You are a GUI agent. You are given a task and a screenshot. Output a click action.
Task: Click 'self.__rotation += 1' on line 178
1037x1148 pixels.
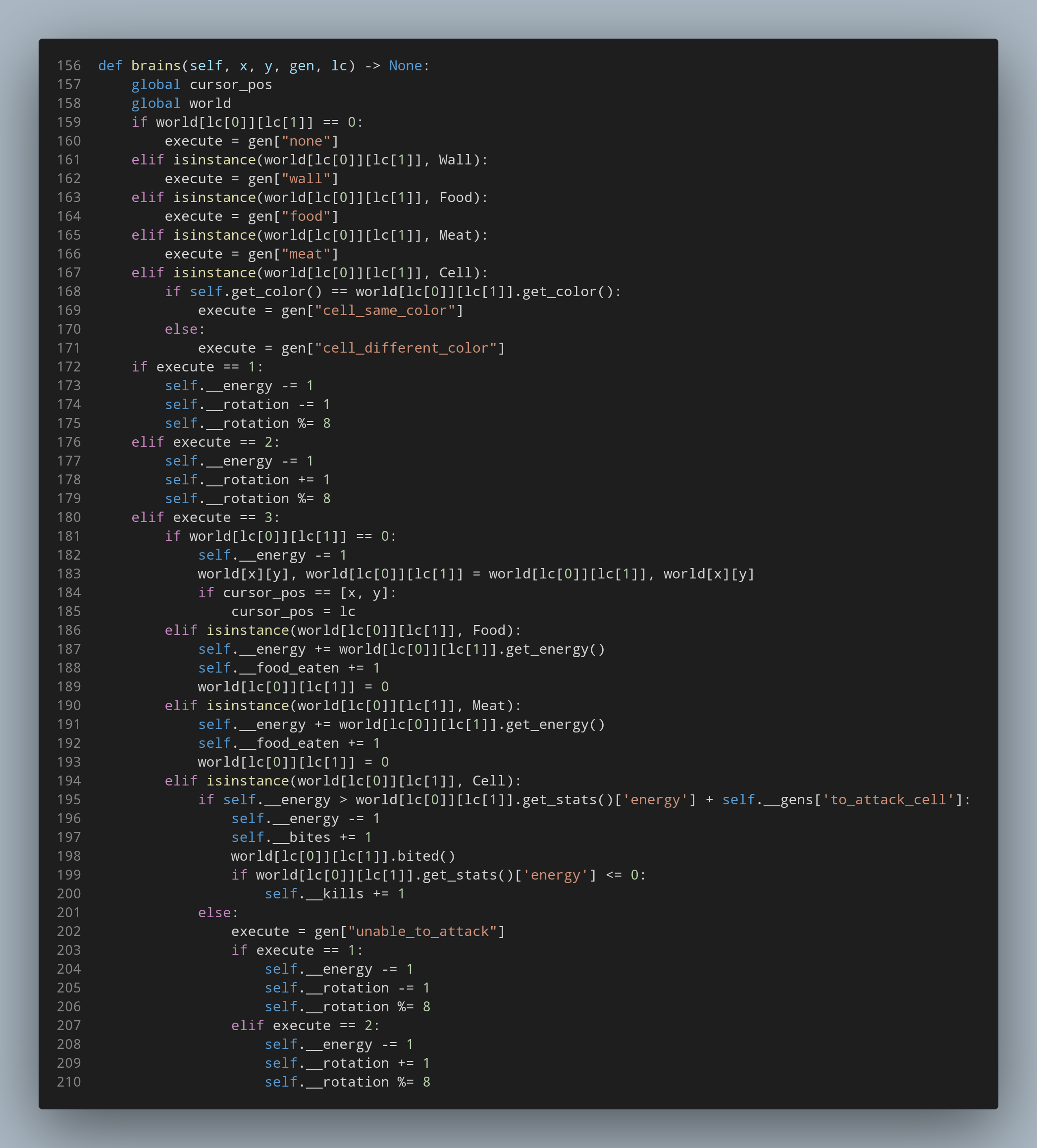(x=248, y=479)
